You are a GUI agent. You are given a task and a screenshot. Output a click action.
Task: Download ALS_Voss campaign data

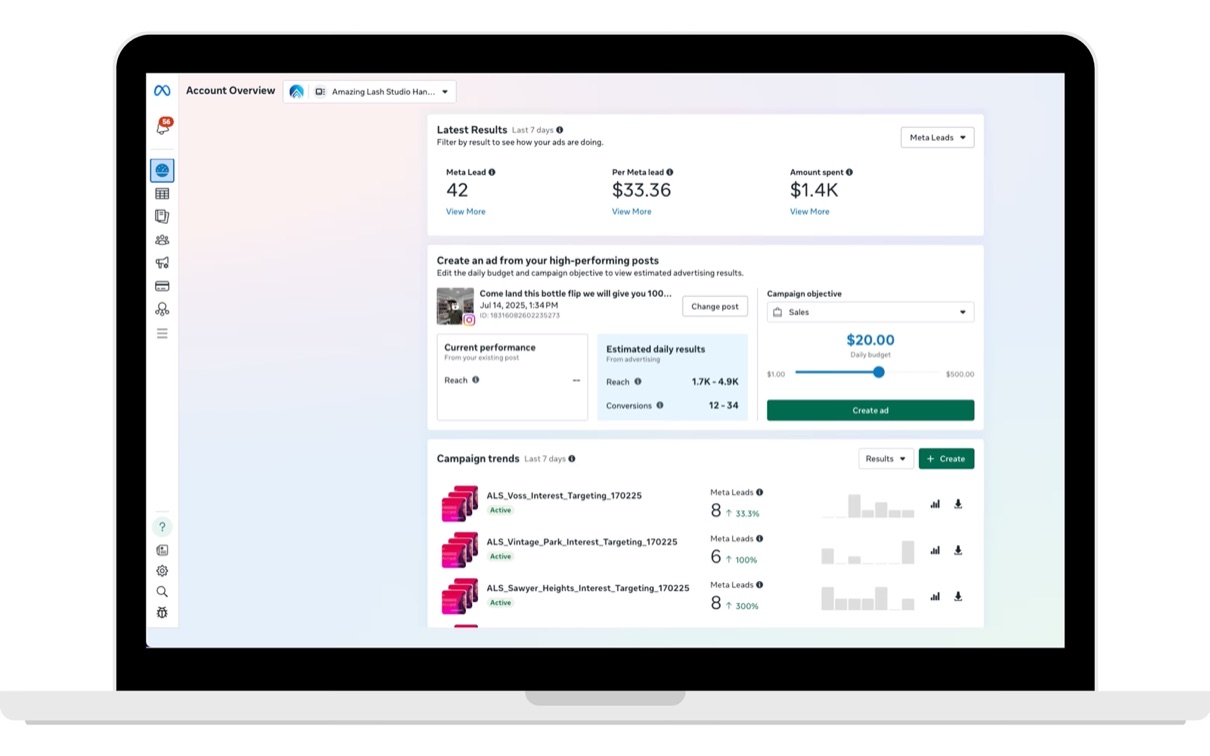click(958, 504)
